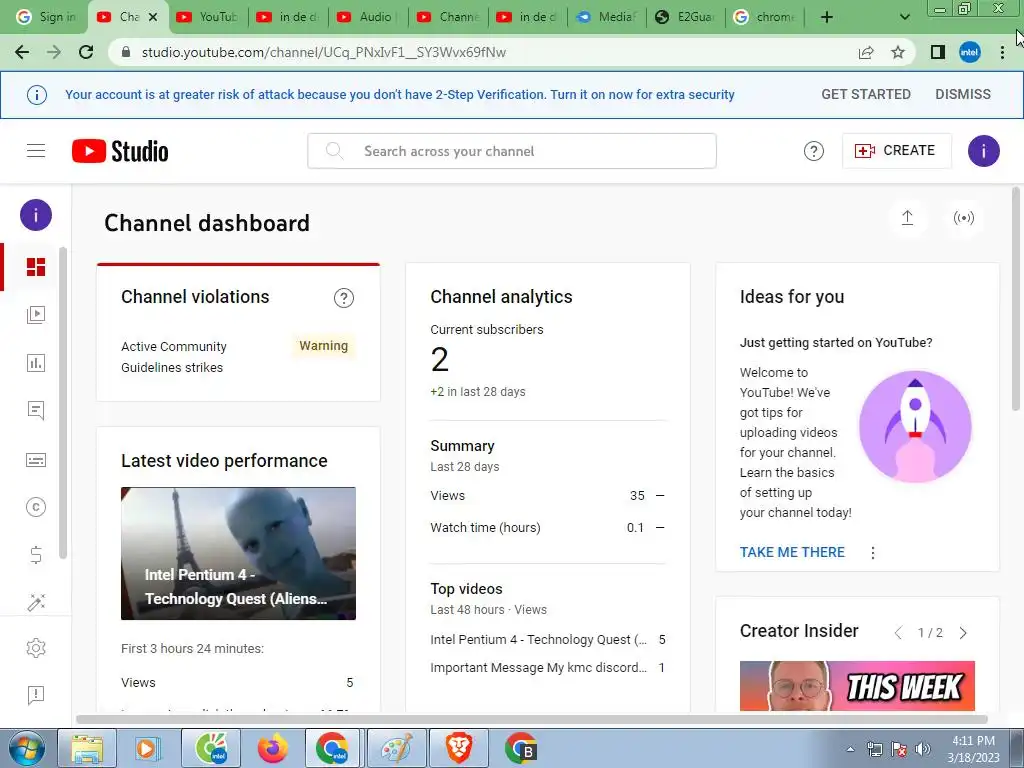Screen dimensions: 1024x768
Task: Open the Earn dollar icon in sidebar
Action: point(36,555)
